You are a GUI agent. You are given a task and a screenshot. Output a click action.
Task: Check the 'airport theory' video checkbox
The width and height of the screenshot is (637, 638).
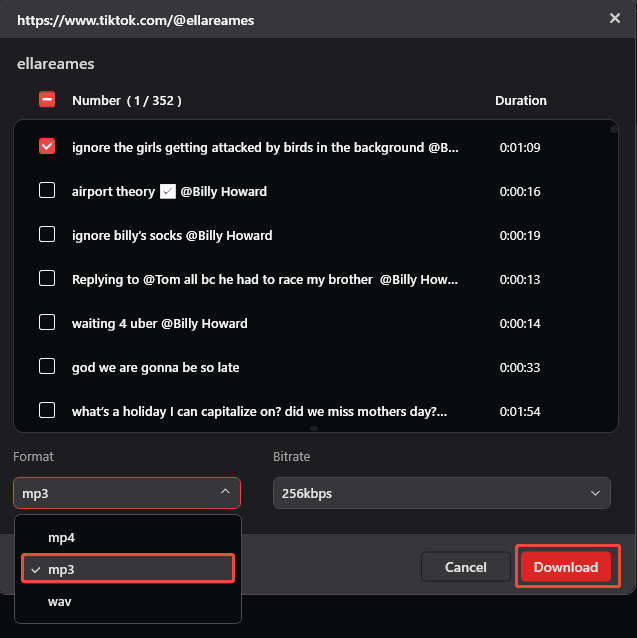(47, 190)
